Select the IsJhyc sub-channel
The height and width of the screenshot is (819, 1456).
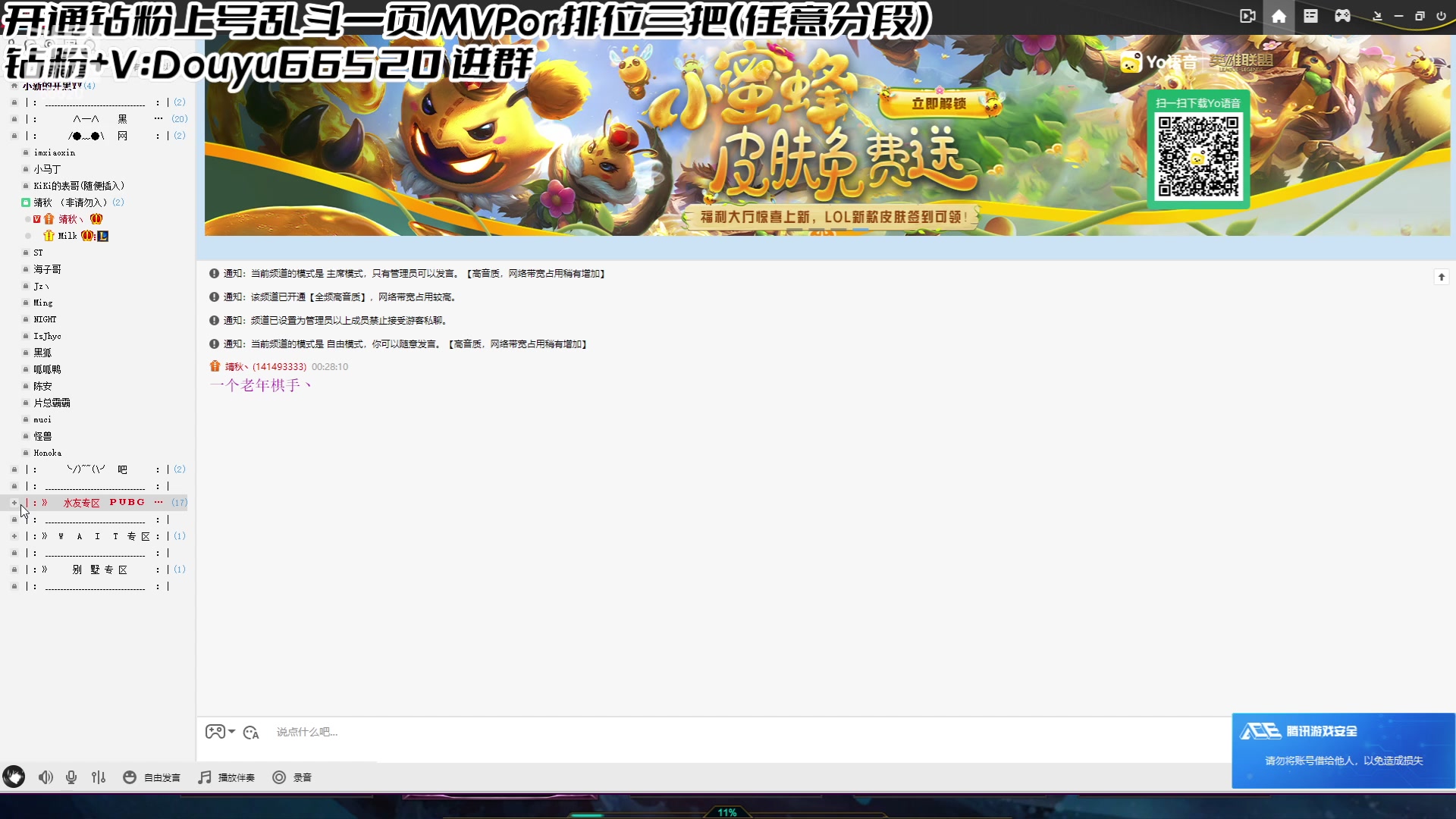[x=47, y=336]
